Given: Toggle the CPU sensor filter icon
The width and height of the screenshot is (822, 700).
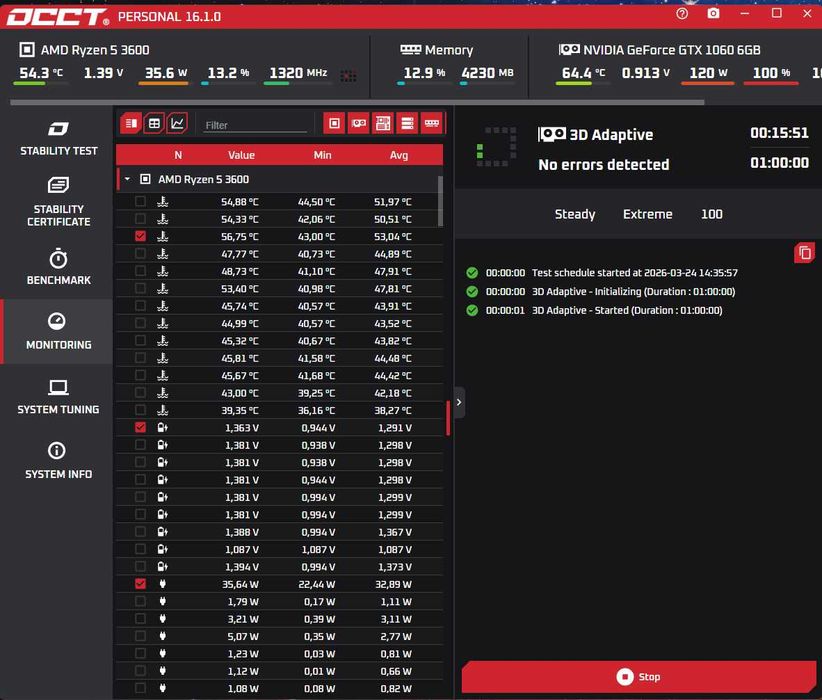Looking at the screenshot, I should click(334, 124).
